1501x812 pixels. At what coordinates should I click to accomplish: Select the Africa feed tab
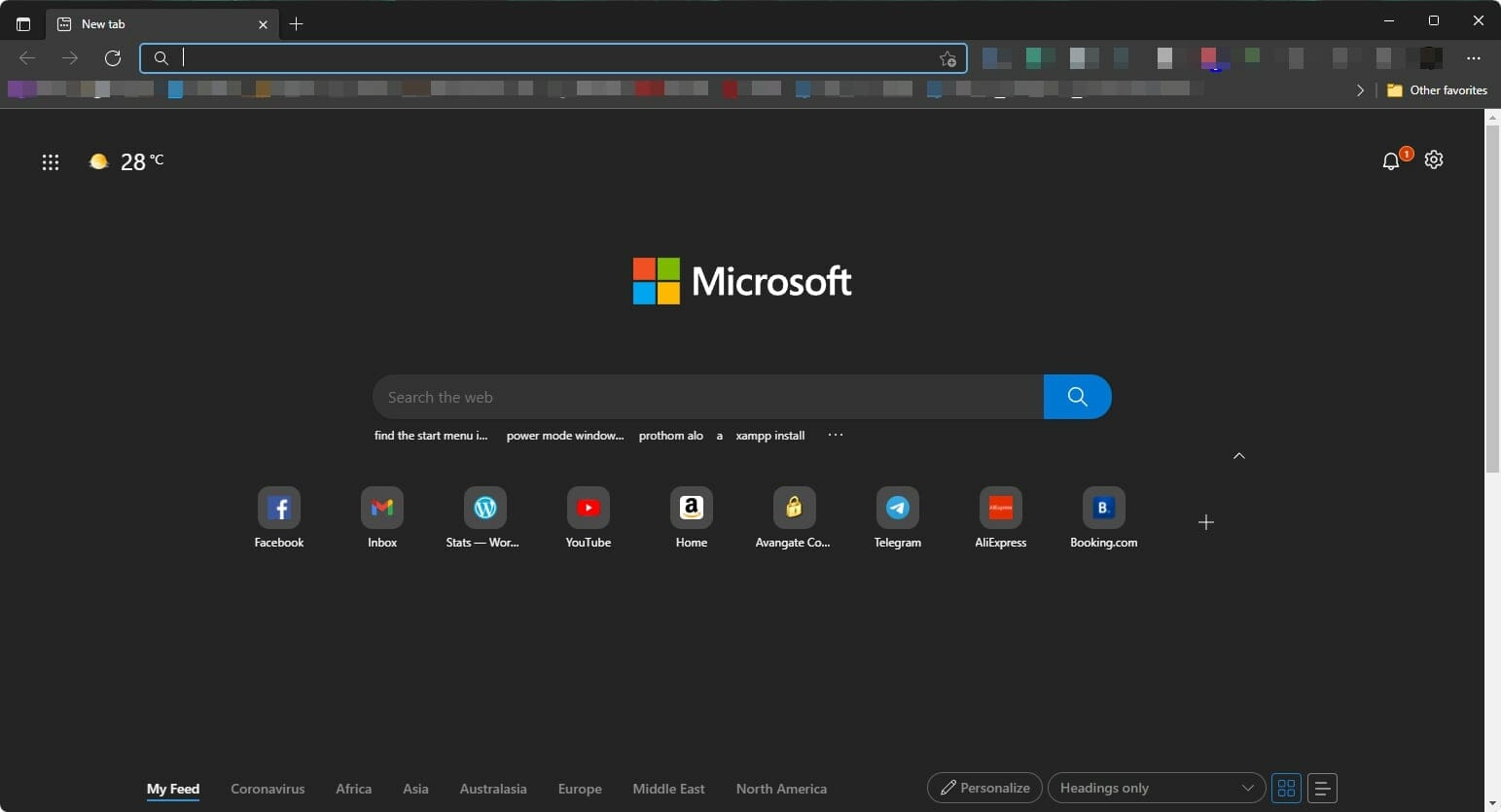[353, 789]
